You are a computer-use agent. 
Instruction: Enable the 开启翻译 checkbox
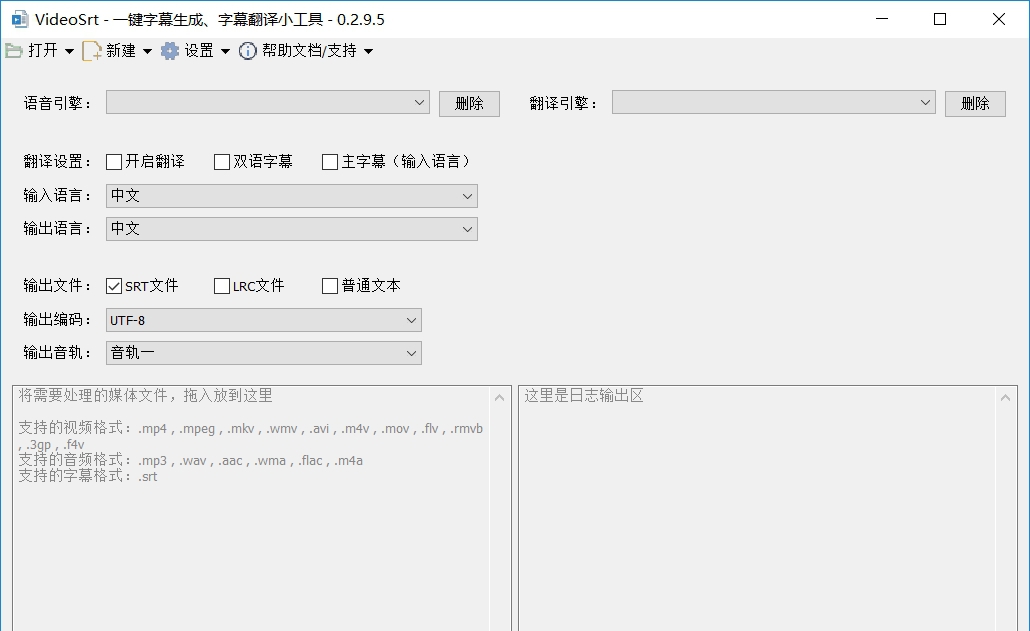[113, 161]
